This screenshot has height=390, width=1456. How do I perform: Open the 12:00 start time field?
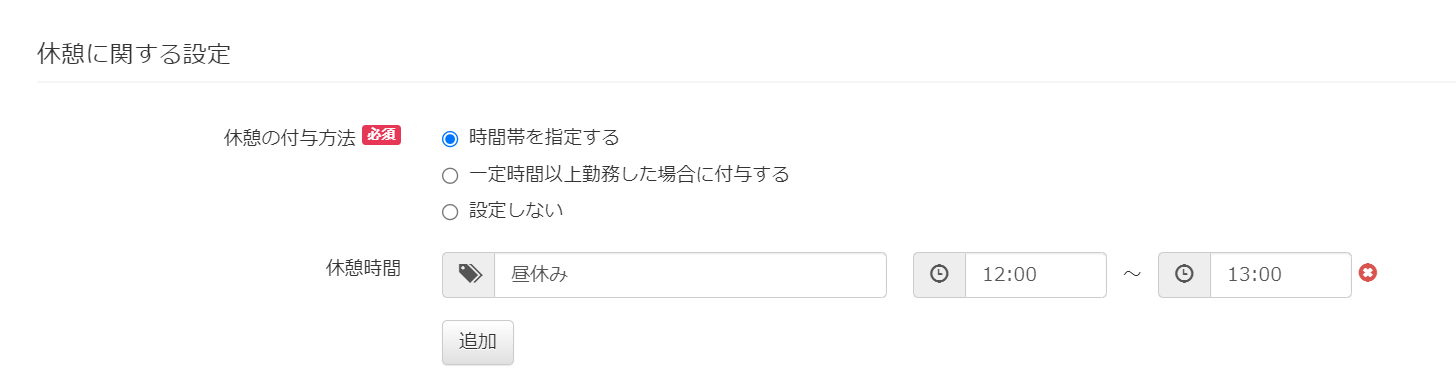point(1036,275)
